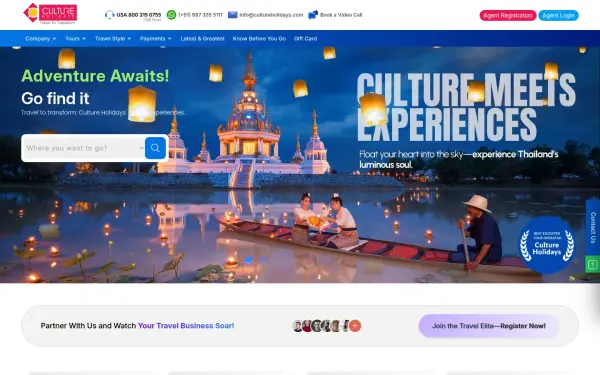Open Book a Video Call link
Image resolution: width=600 pixels, height=375 pixels.
[341, 15]
